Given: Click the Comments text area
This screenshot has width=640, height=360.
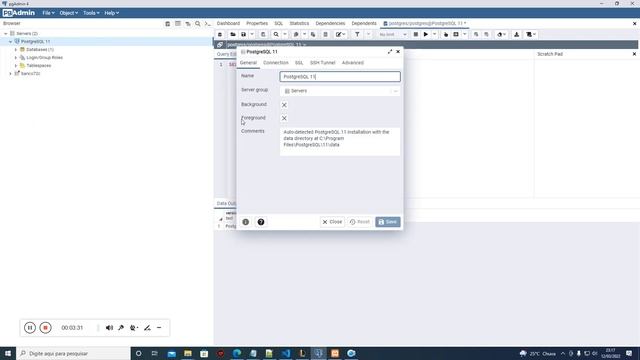Looking at the screenshot, I should [340, 142].
